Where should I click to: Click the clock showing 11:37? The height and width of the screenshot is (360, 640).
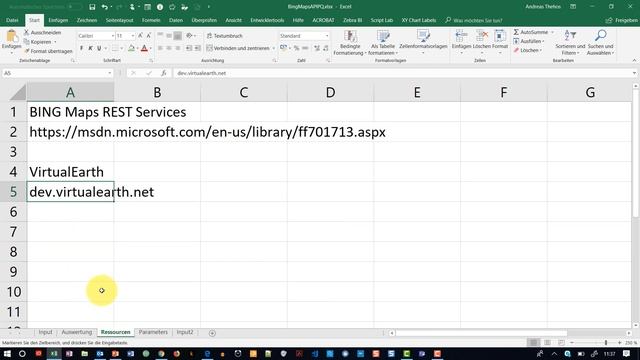609,353
